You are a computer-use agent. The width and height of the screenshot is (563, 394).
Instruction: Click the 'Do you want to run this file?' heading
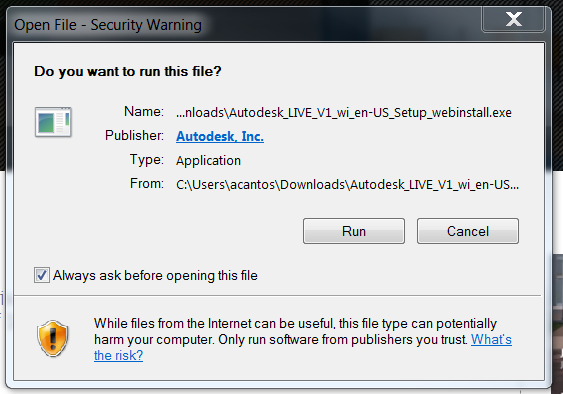point(128,71)
